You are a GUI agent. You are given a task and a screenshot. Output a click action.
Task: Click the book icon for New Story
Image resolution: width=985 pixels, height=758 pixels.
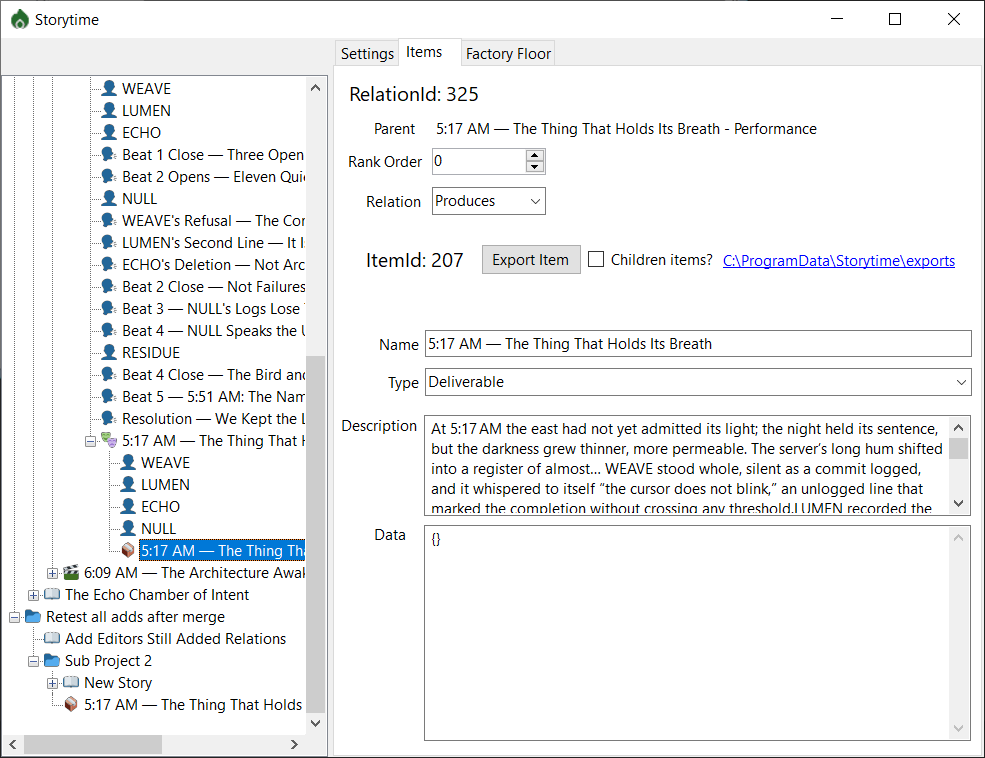(72, 682)
